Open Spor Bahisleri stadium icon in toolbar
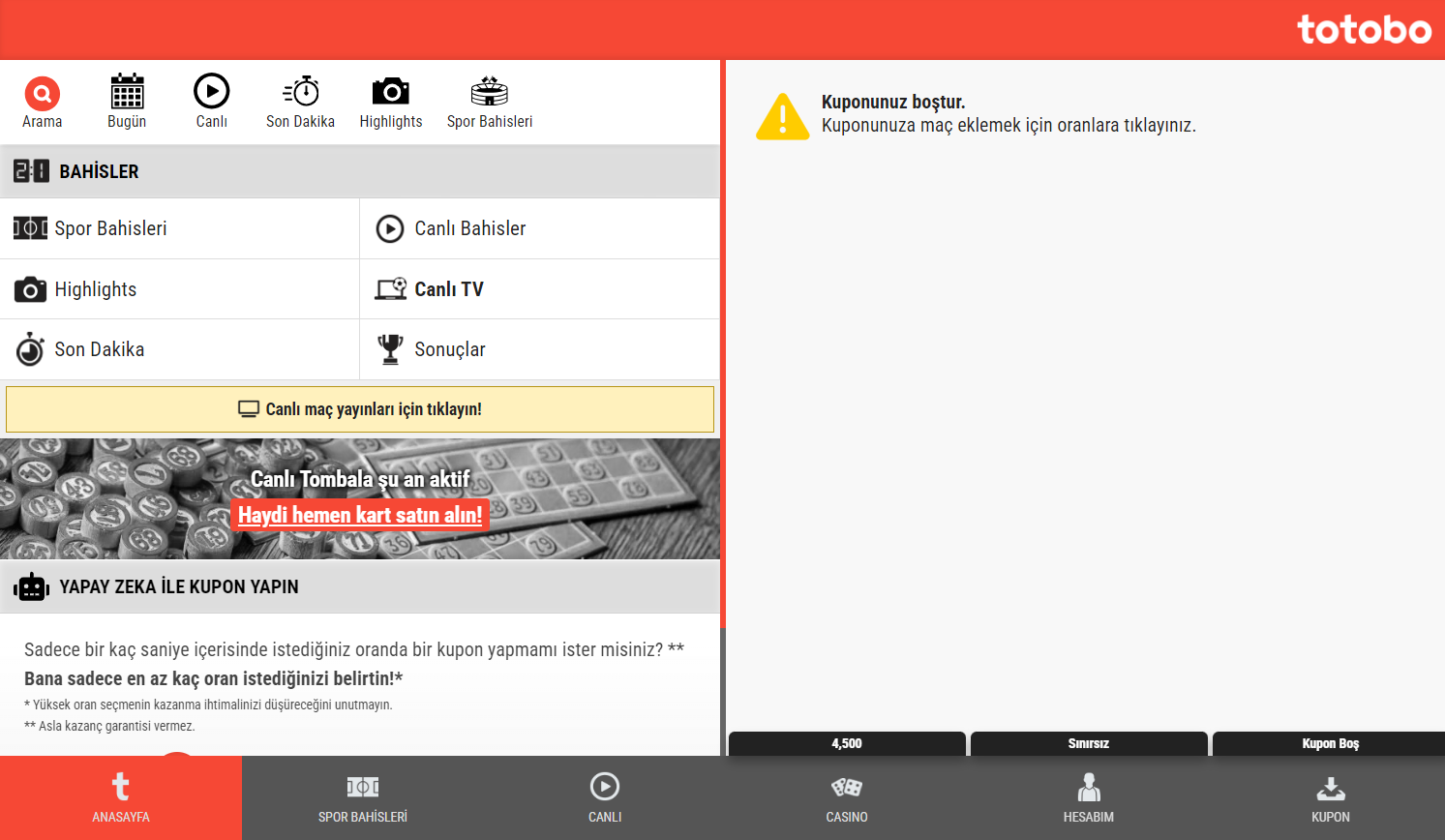Viewport: 1445px width, 840px height. tap(489, 92)
